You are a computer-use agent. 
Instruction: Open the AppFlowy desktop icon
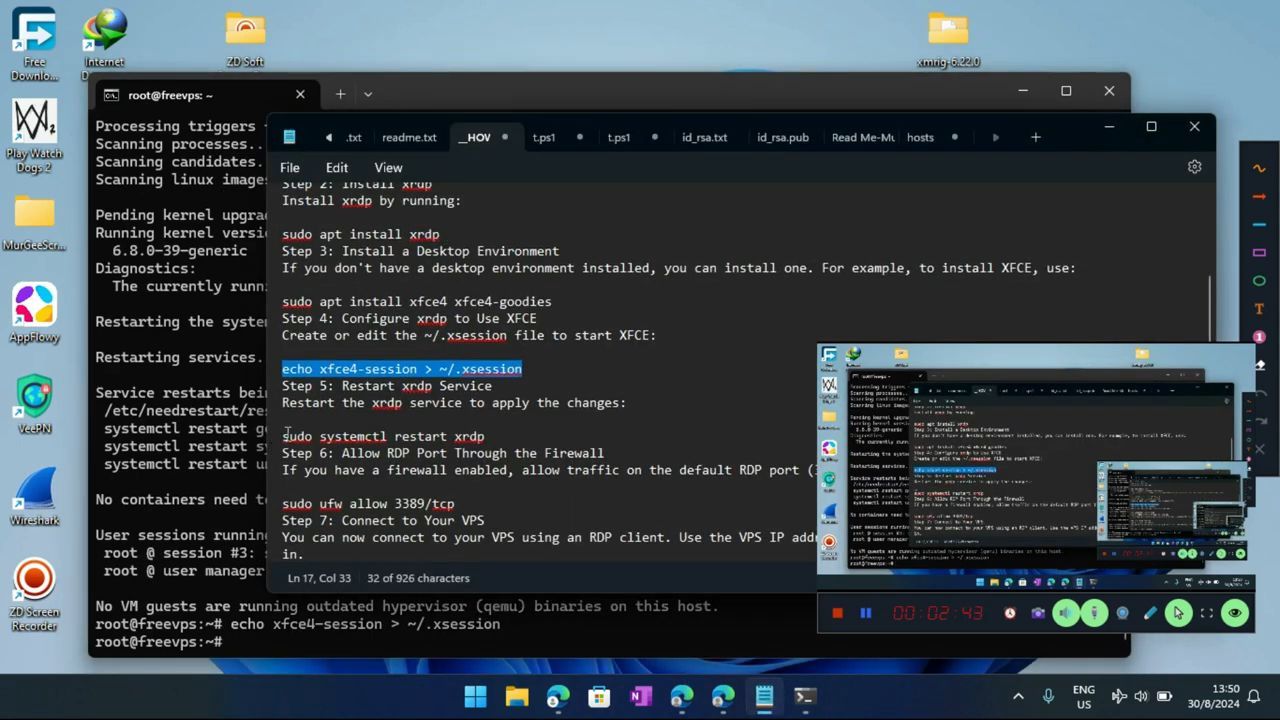pyautogui.click(x=34, y=315)
